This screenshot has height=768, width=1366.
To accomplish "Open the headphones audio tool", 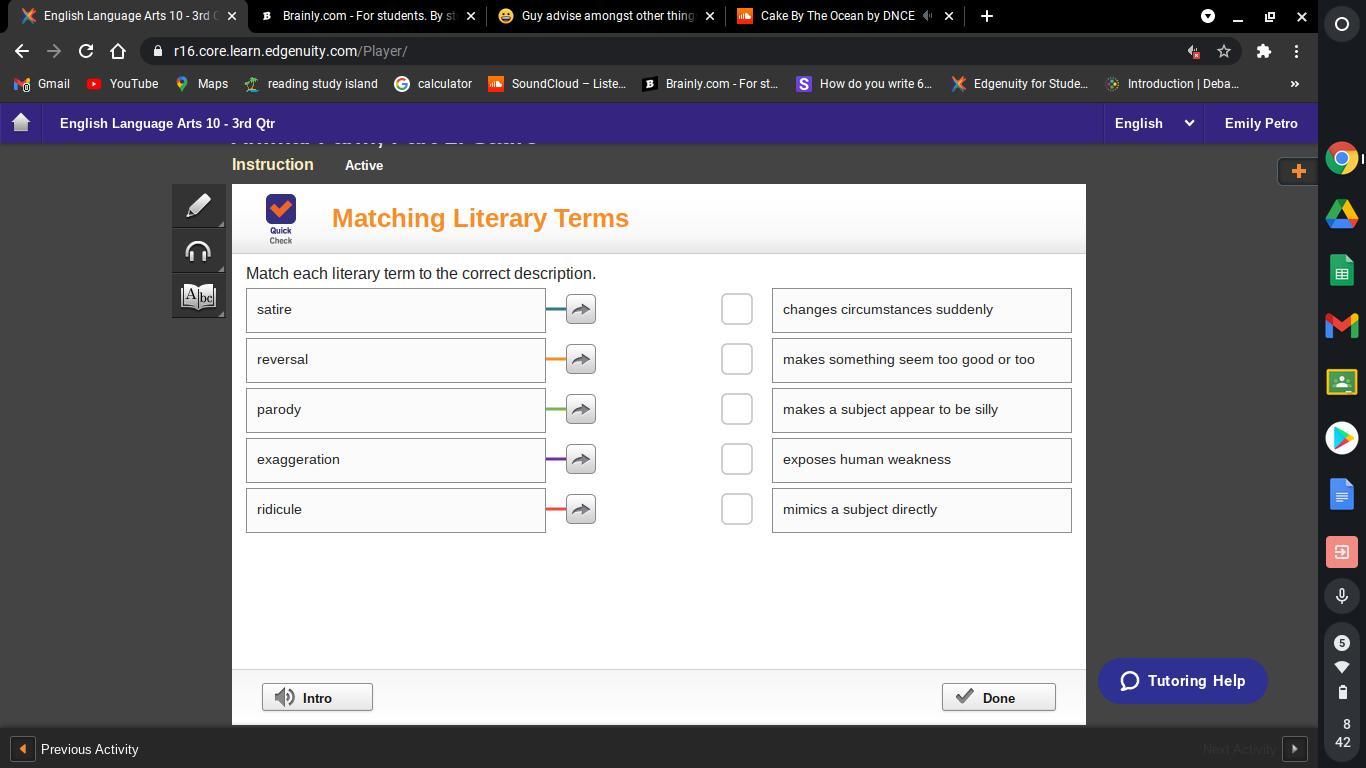I will pos(198,252).
